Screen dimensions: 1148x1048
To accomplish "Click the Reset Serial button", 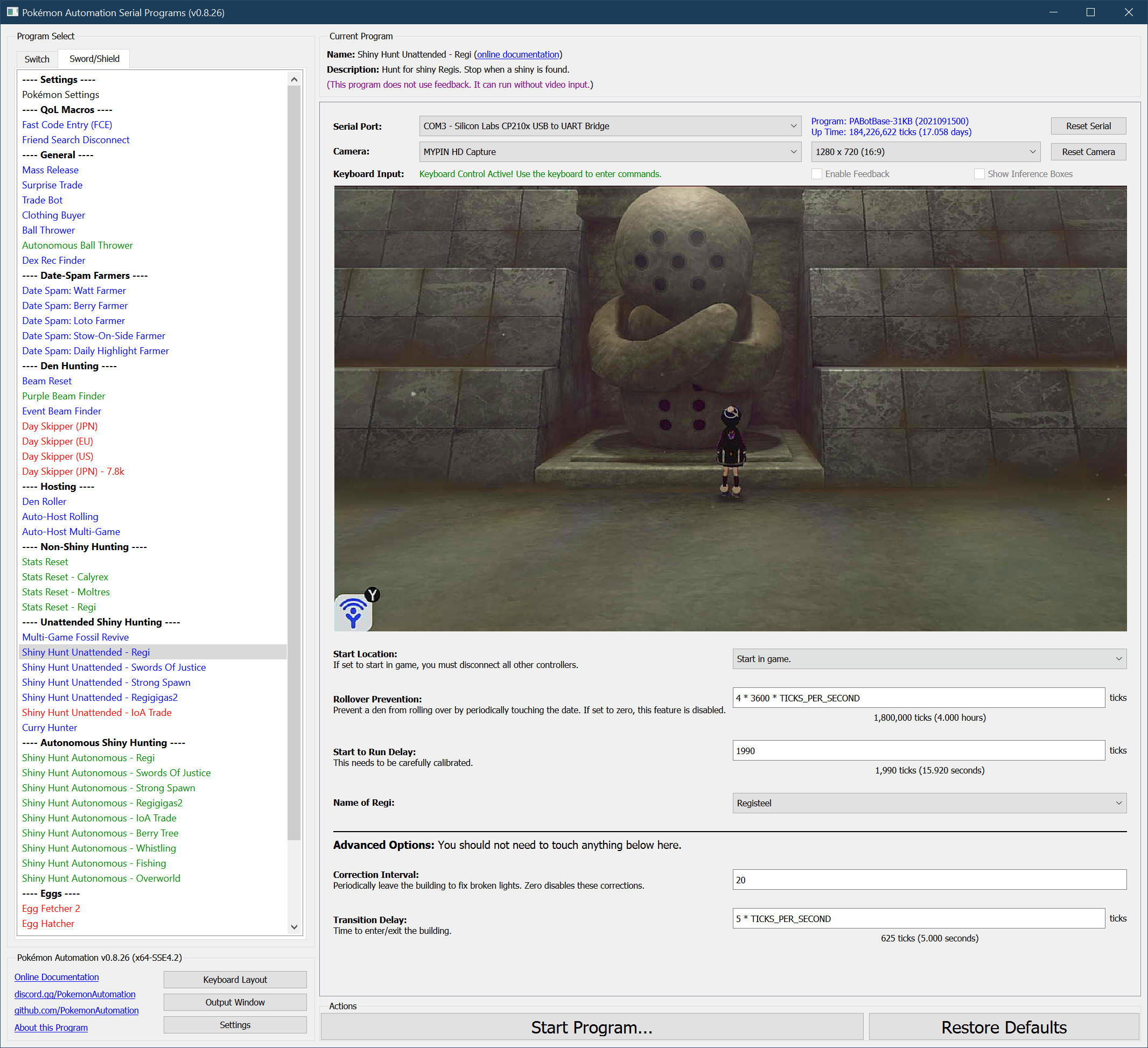I will 1088,126.
